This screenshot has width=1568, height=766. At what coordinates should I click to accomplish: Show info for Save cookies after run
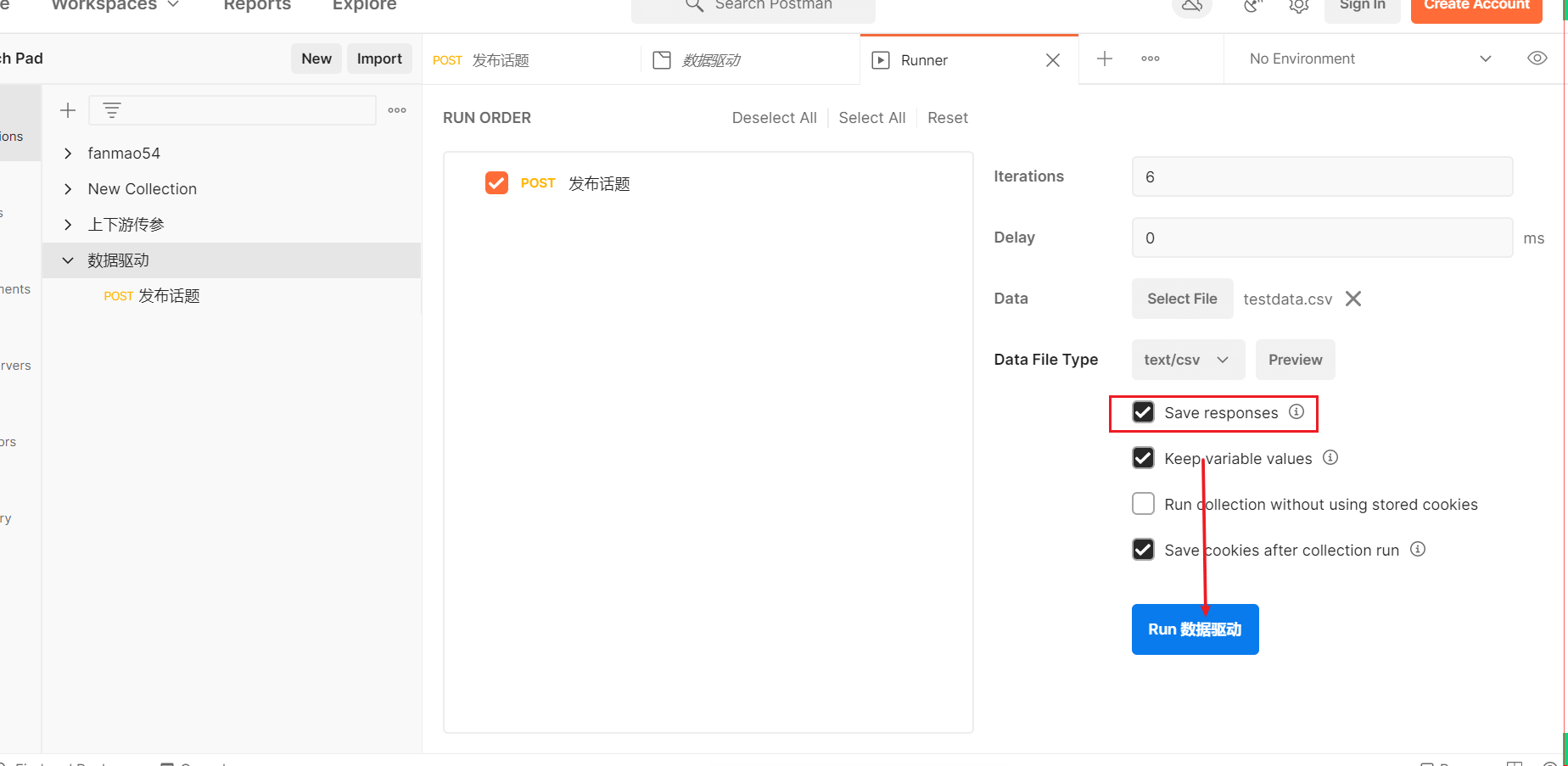[1418, 549]
